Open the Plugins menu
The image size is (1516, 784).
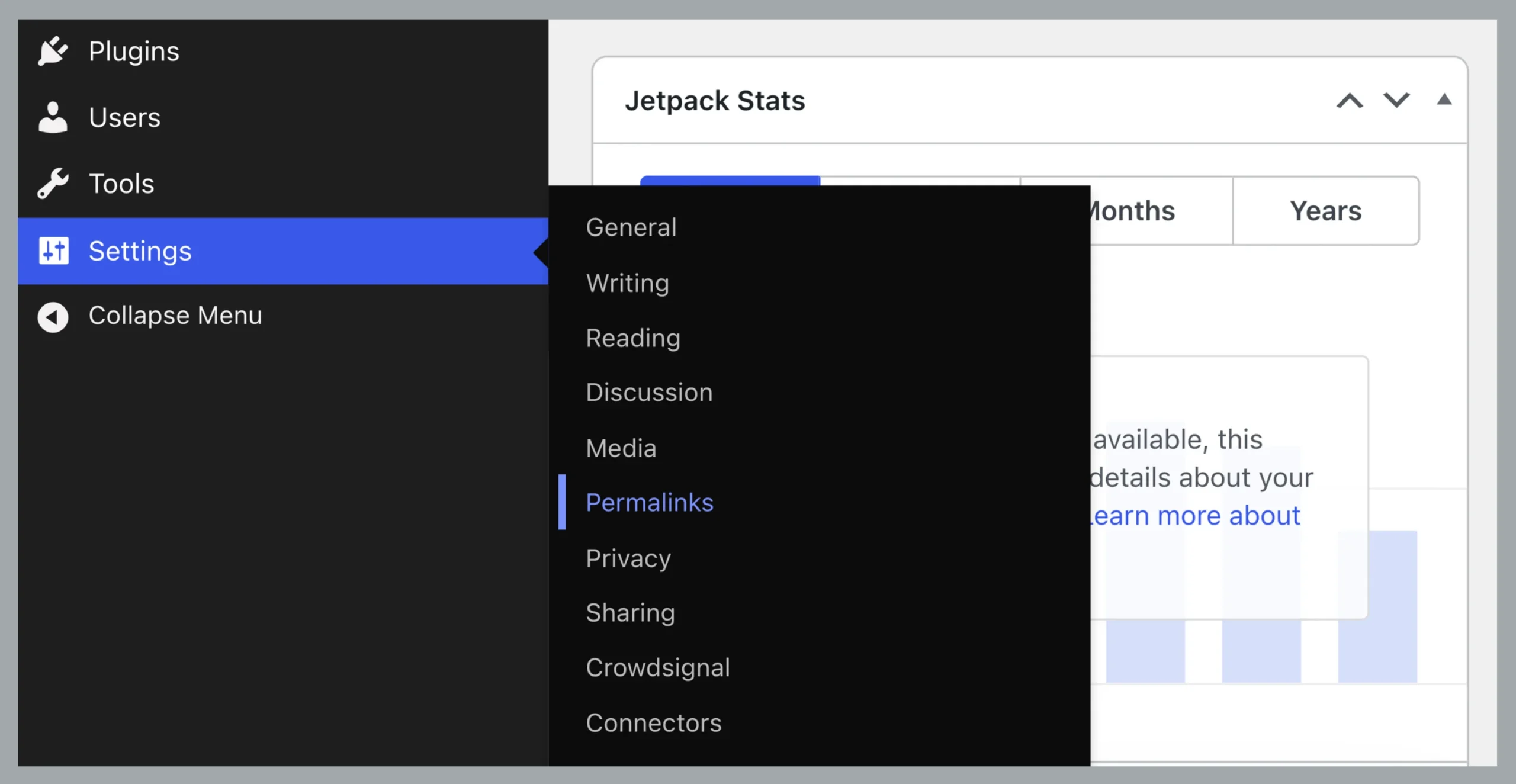click(x=283, y=51)
